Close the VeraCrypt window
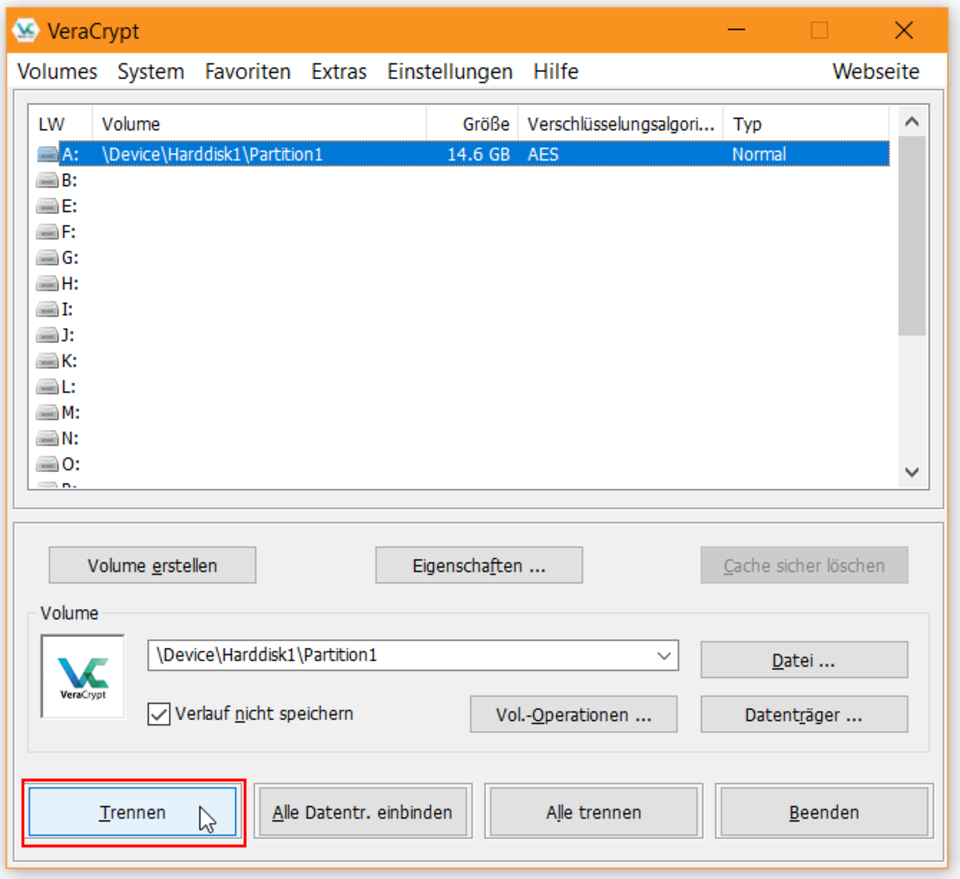The height and width of the screenshot is (879, 960). [904, 30]
